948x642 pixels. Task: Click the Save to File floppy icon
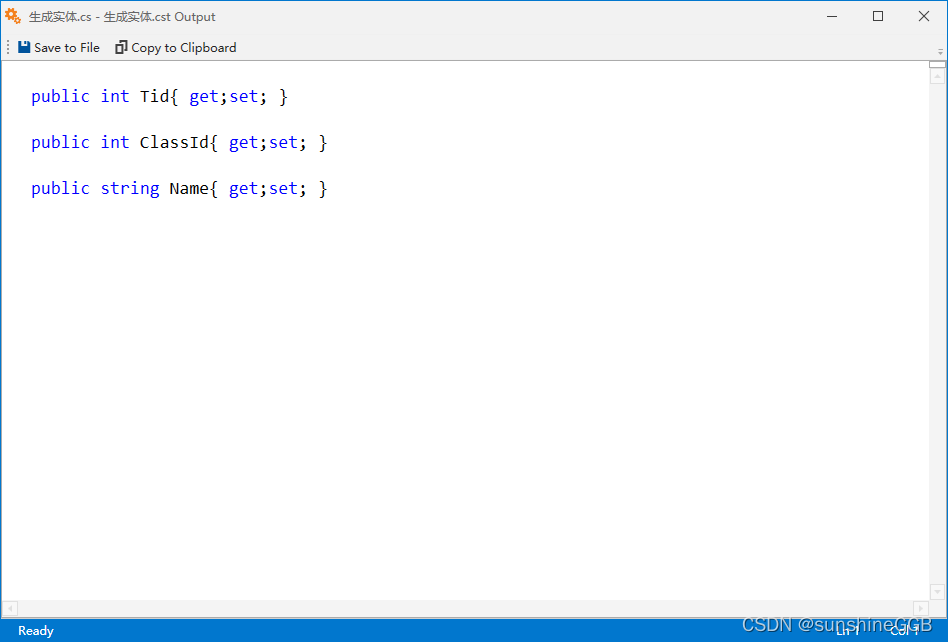tap(24, 47)
